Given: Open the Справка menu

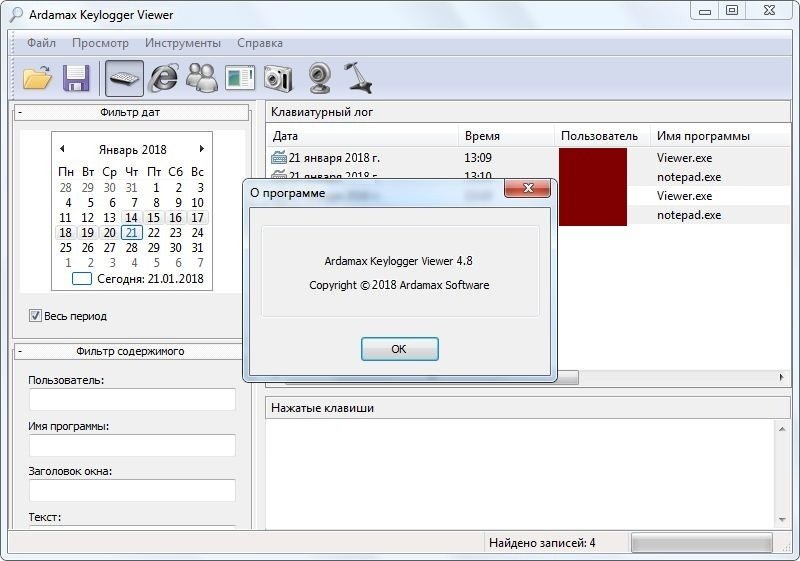Looking at the screenshot, I should pyautogui.click(x=260, y=43).
